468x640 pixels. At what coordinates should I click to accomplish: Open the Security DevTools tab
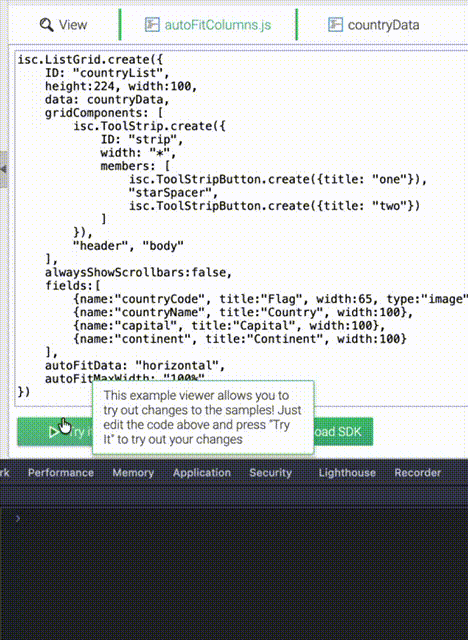click(x=271, y=473)
